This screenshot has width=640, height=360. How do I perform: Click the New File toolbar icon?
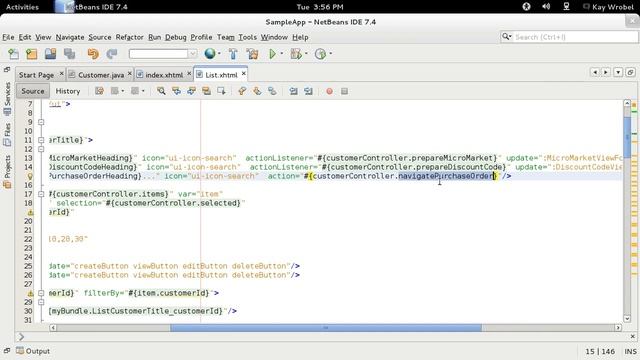tap(13, 54)
